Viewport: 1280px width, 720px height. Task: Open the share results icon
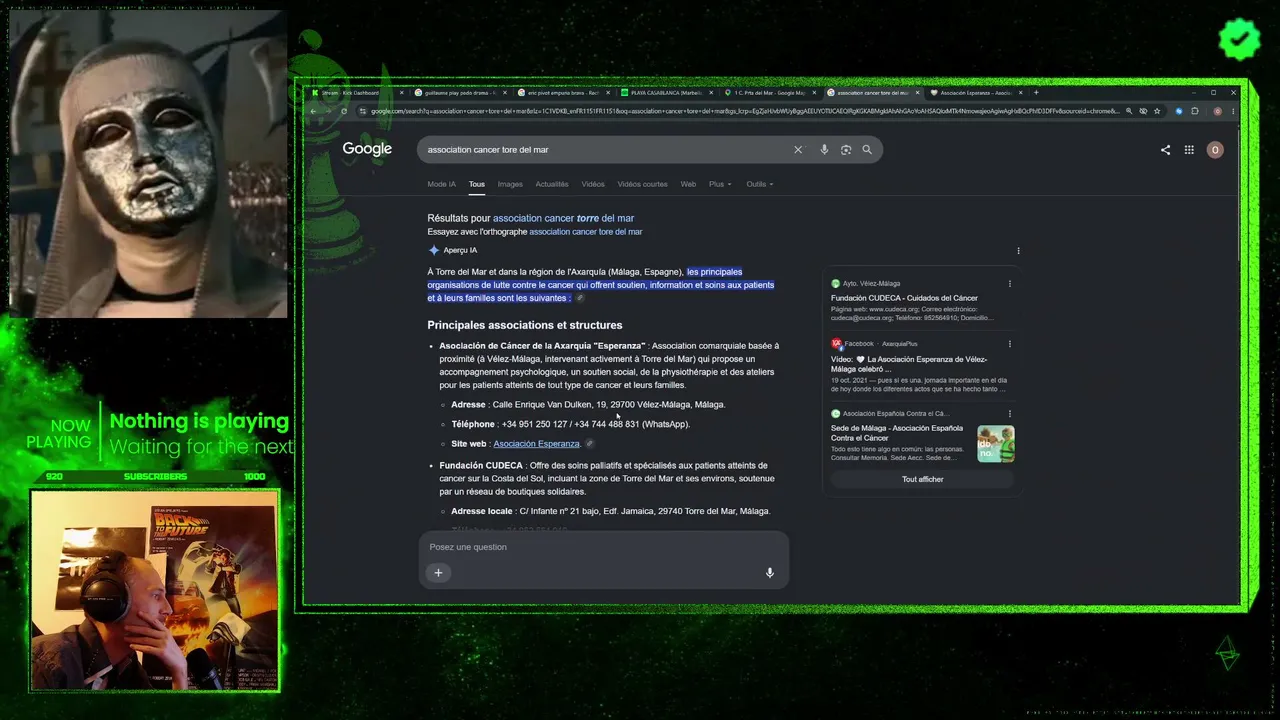1165,150
